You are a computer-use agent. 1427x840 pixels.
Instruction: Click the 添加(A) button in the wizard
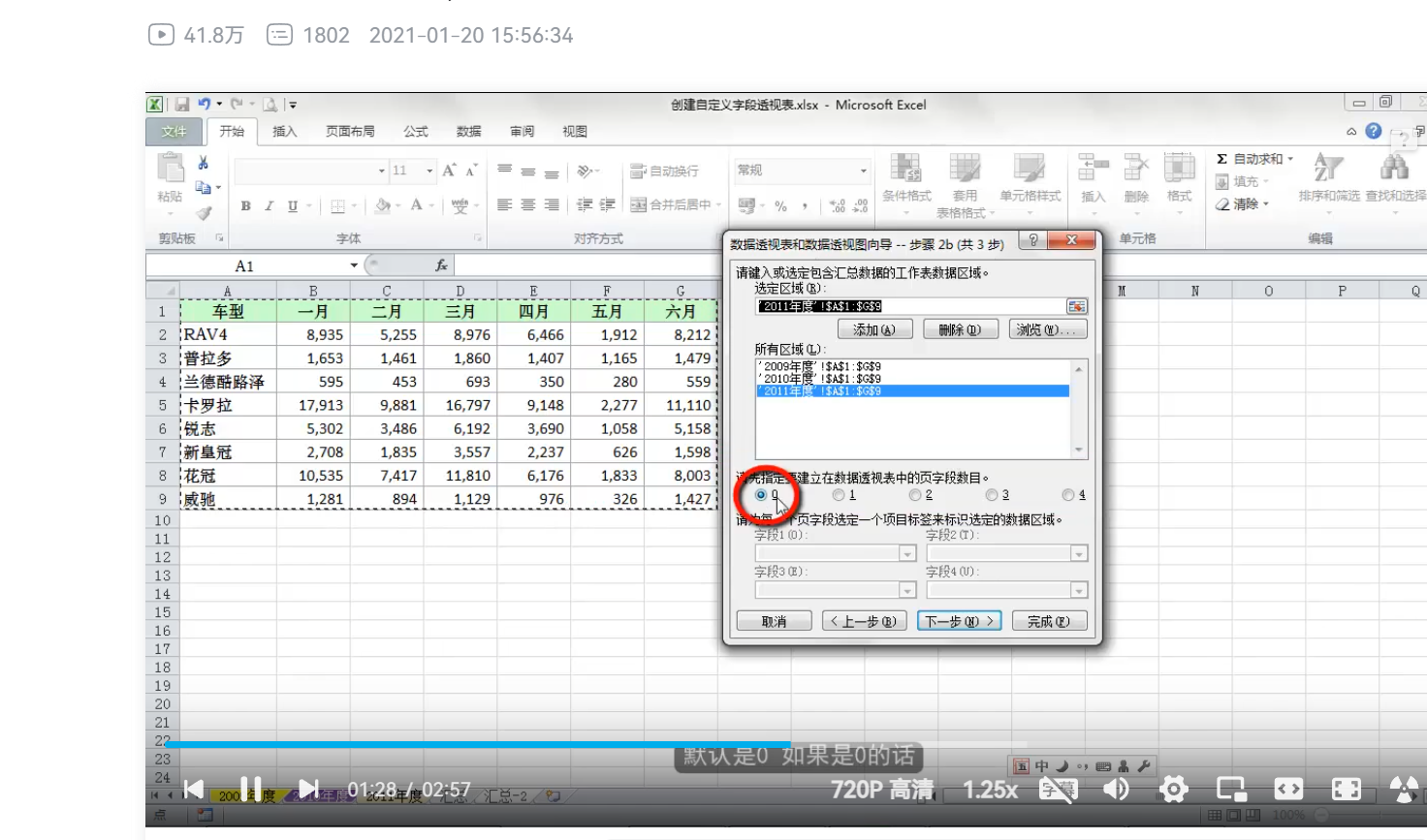click(874, 330)
